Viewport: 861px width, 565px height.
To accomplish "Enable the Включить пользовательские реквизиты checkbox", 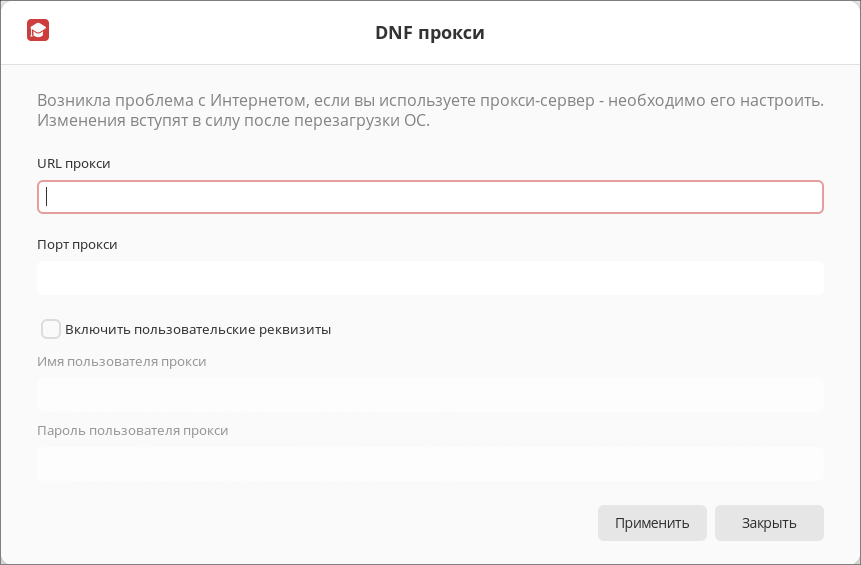I will 51,329.
